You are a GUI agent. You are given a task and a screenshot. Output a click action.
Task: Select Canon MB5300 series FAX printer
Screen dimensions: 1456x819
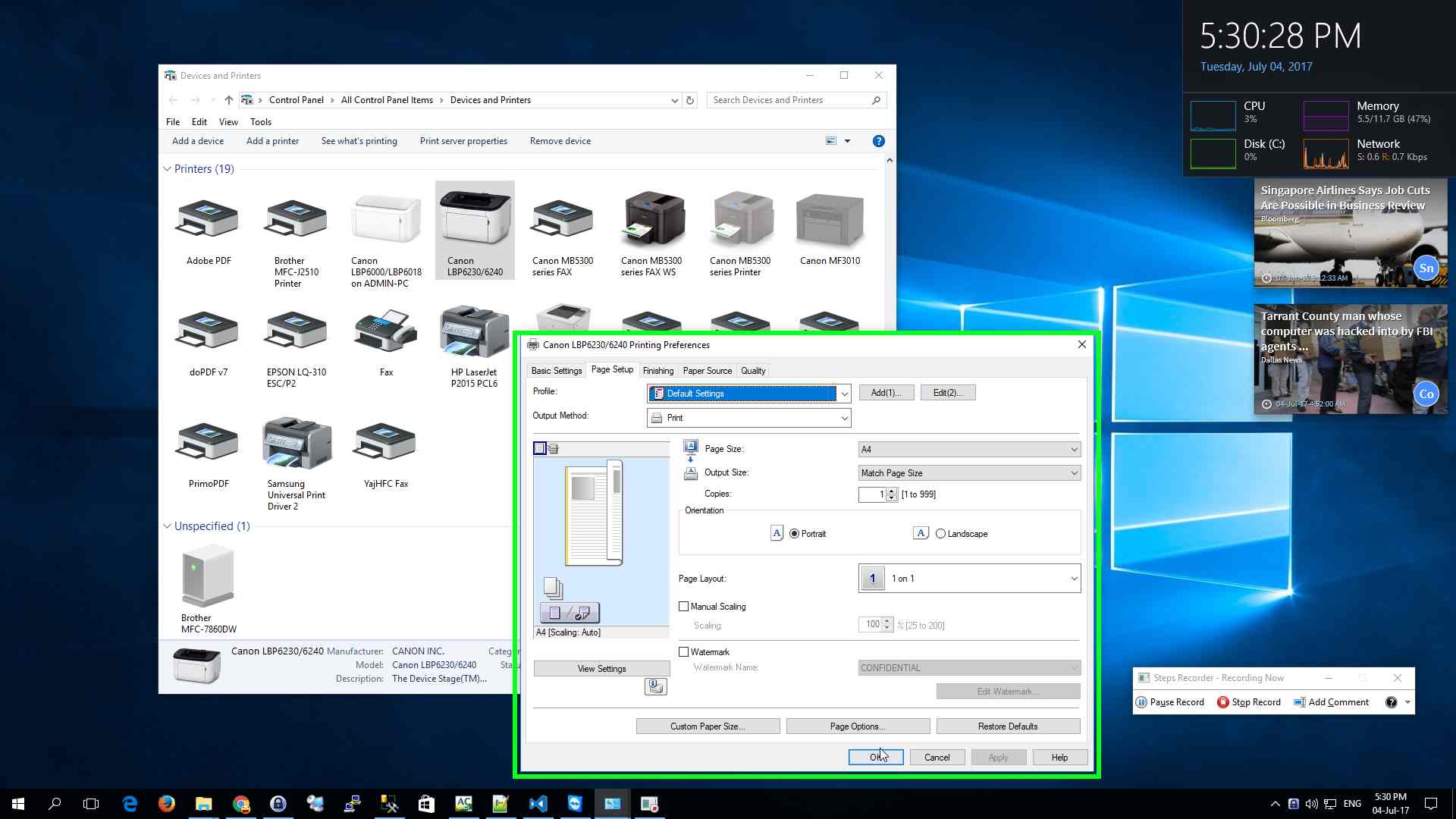pyautogui.click(x=562, y=220)
